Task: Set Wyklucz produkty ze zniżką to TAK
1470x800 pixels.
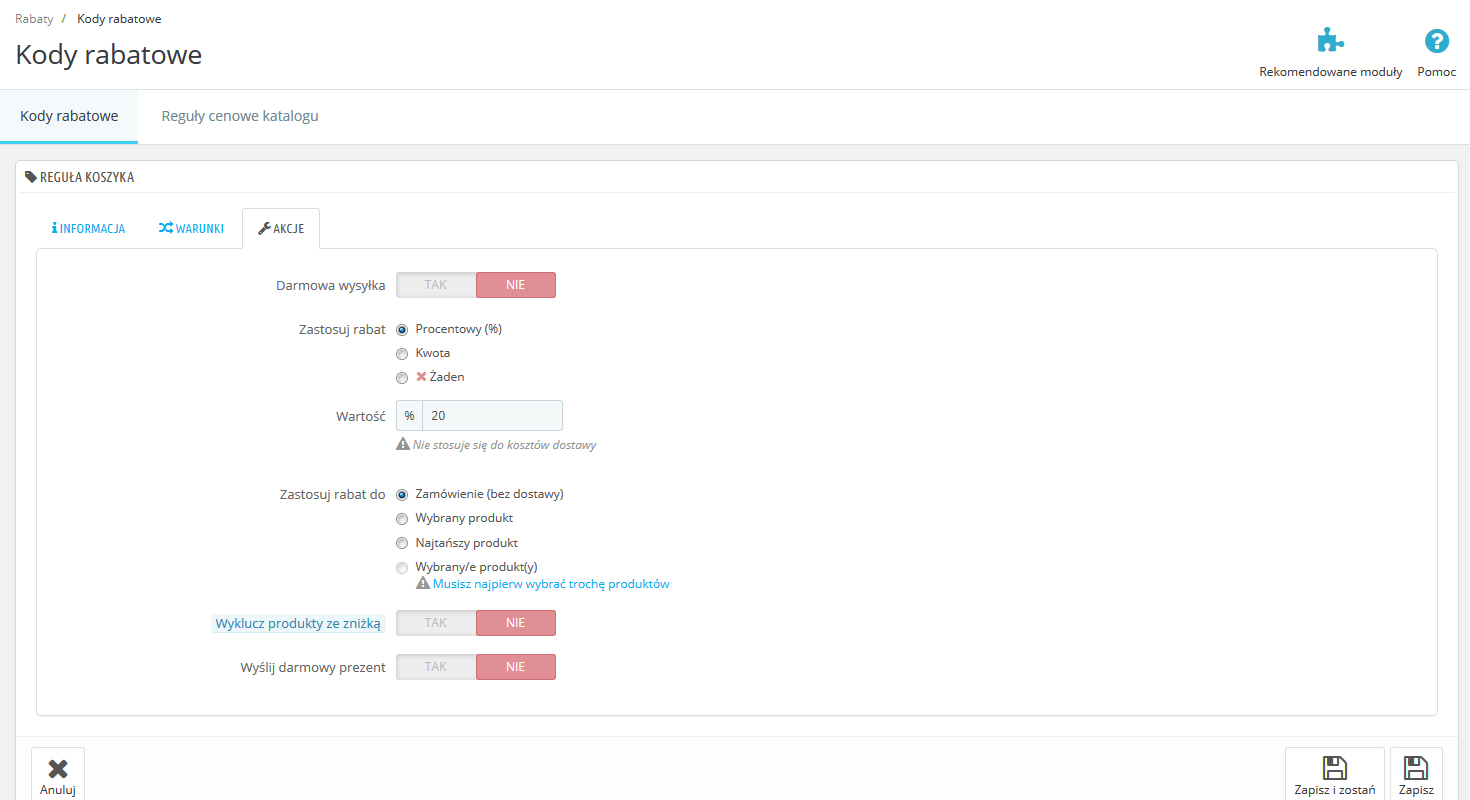Action: [436, 623]
